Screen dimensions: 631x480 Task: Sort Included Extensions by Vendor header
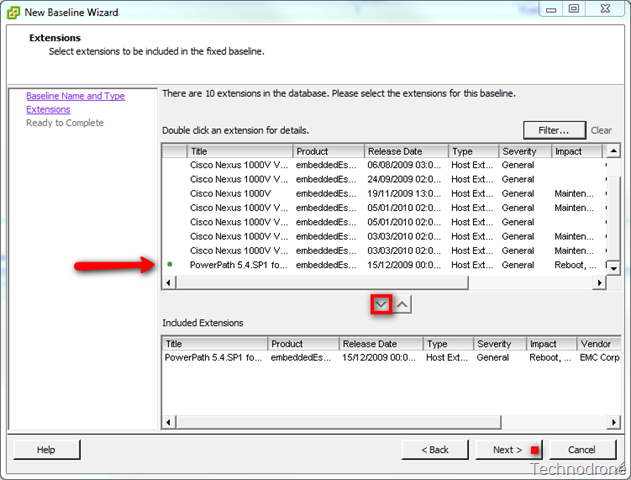click(599, 344)
